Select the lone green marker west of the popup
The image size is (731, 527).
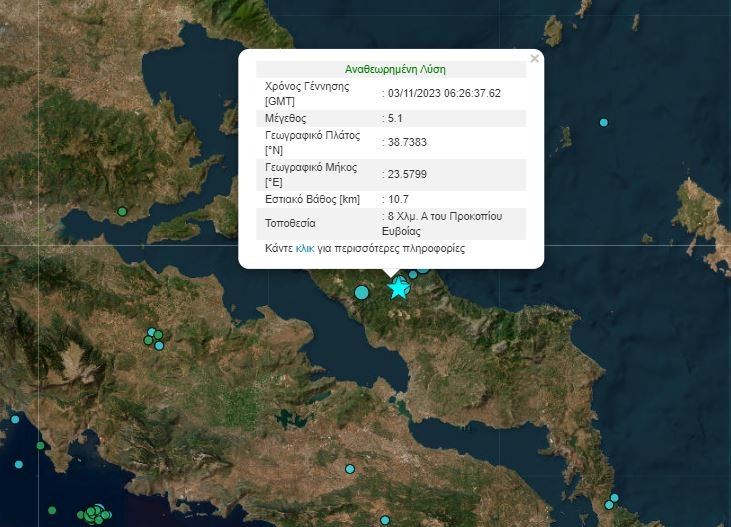(x=122, y=211)
